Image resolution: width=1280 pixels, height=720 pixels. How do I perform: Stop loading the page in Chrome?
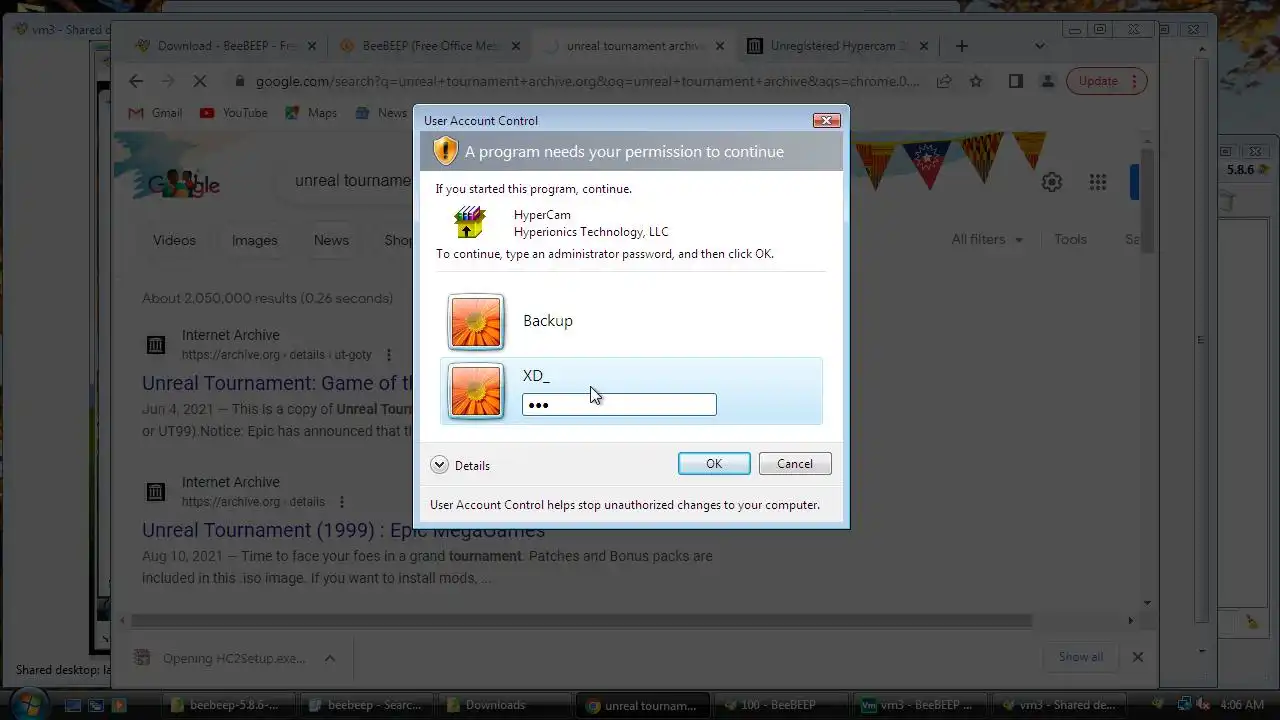coord(201,81)
